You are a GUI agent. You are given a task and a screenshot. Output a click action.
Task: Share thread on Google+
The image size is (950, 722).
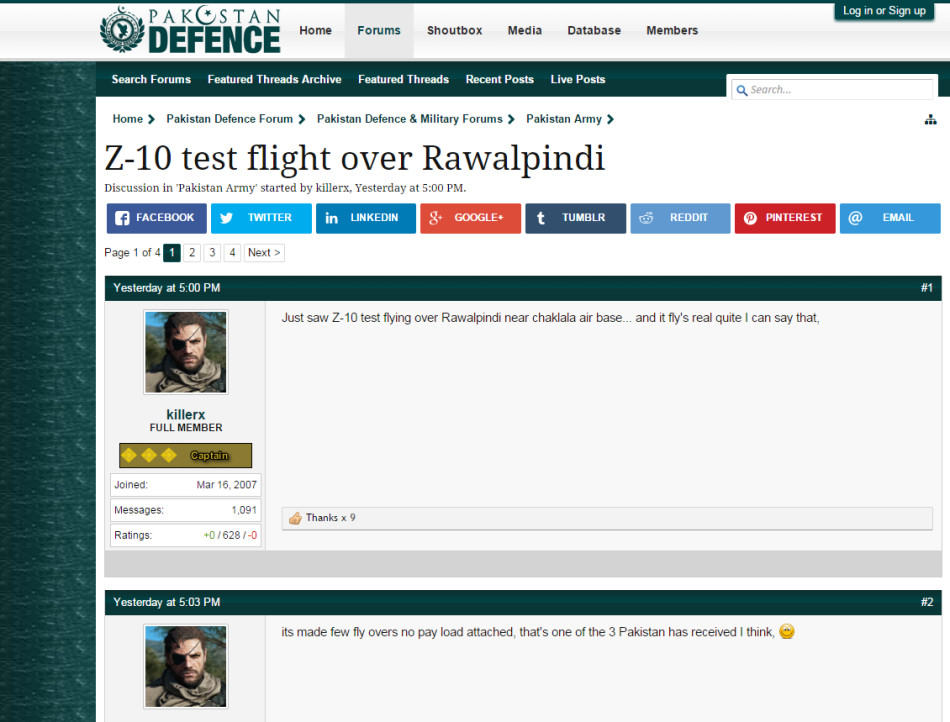[x=470, y=218]
